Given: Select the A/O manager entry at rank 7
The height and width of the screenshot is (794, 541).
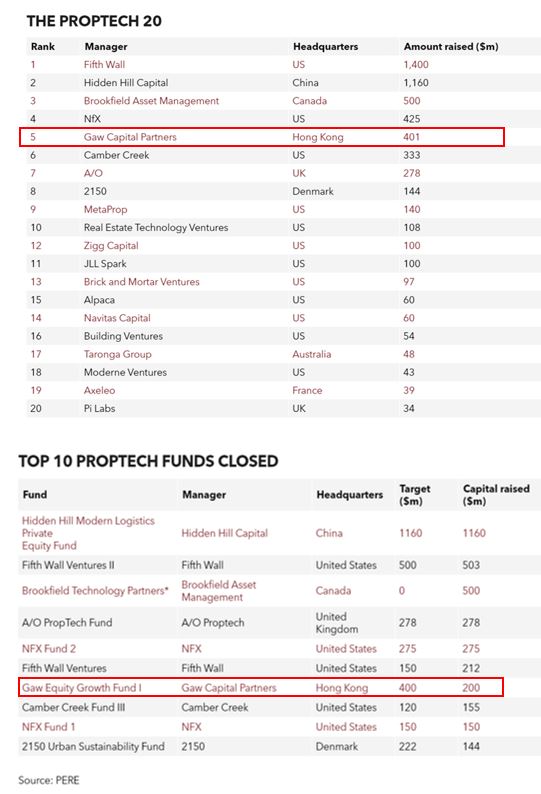Looking at the screenshot, I should pyautogui.click(x=93, y=173).
